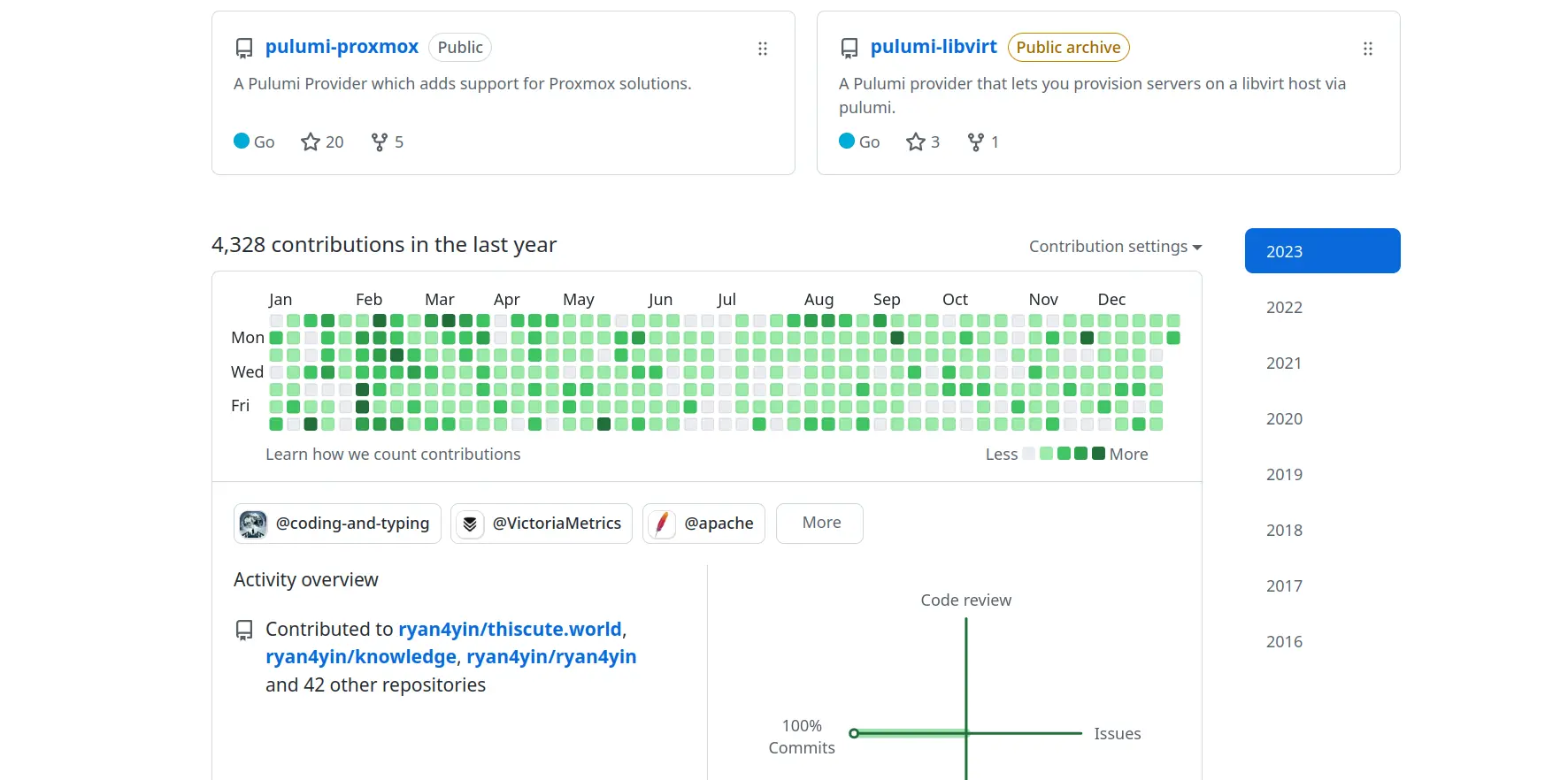
Task: View the 2019 contribution year
Action: 1284,474
